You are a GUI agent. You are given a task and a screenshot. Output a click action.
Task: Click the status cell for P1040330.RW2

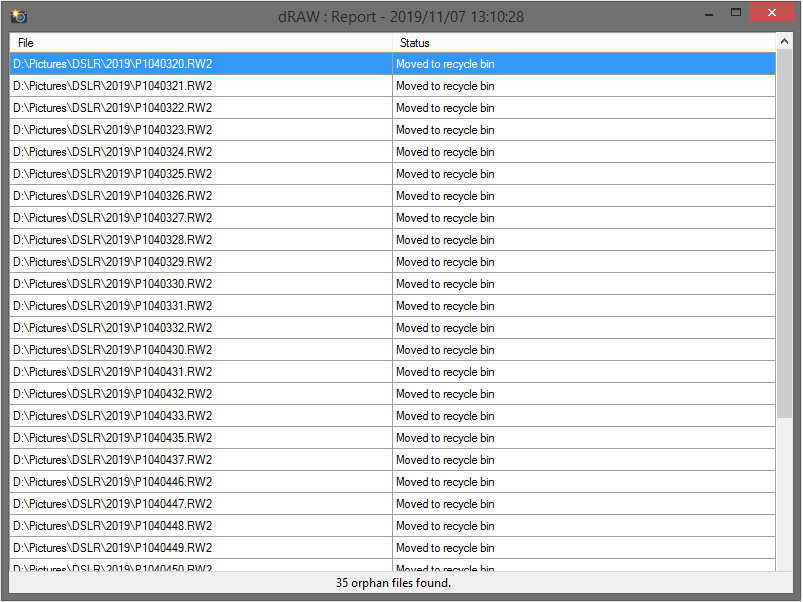click(584, 284)
